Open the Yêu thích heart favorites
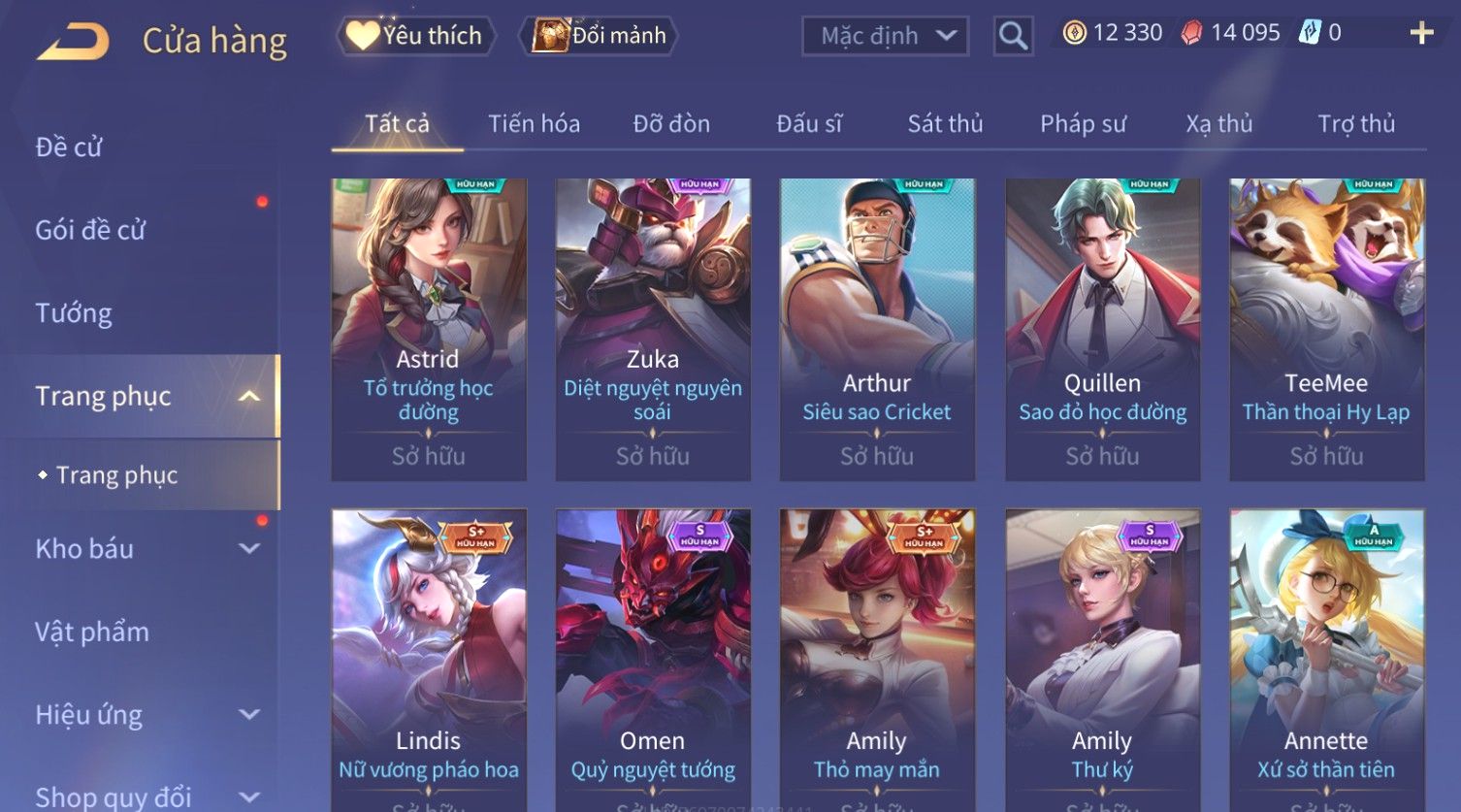 click(x=362, y=36)
